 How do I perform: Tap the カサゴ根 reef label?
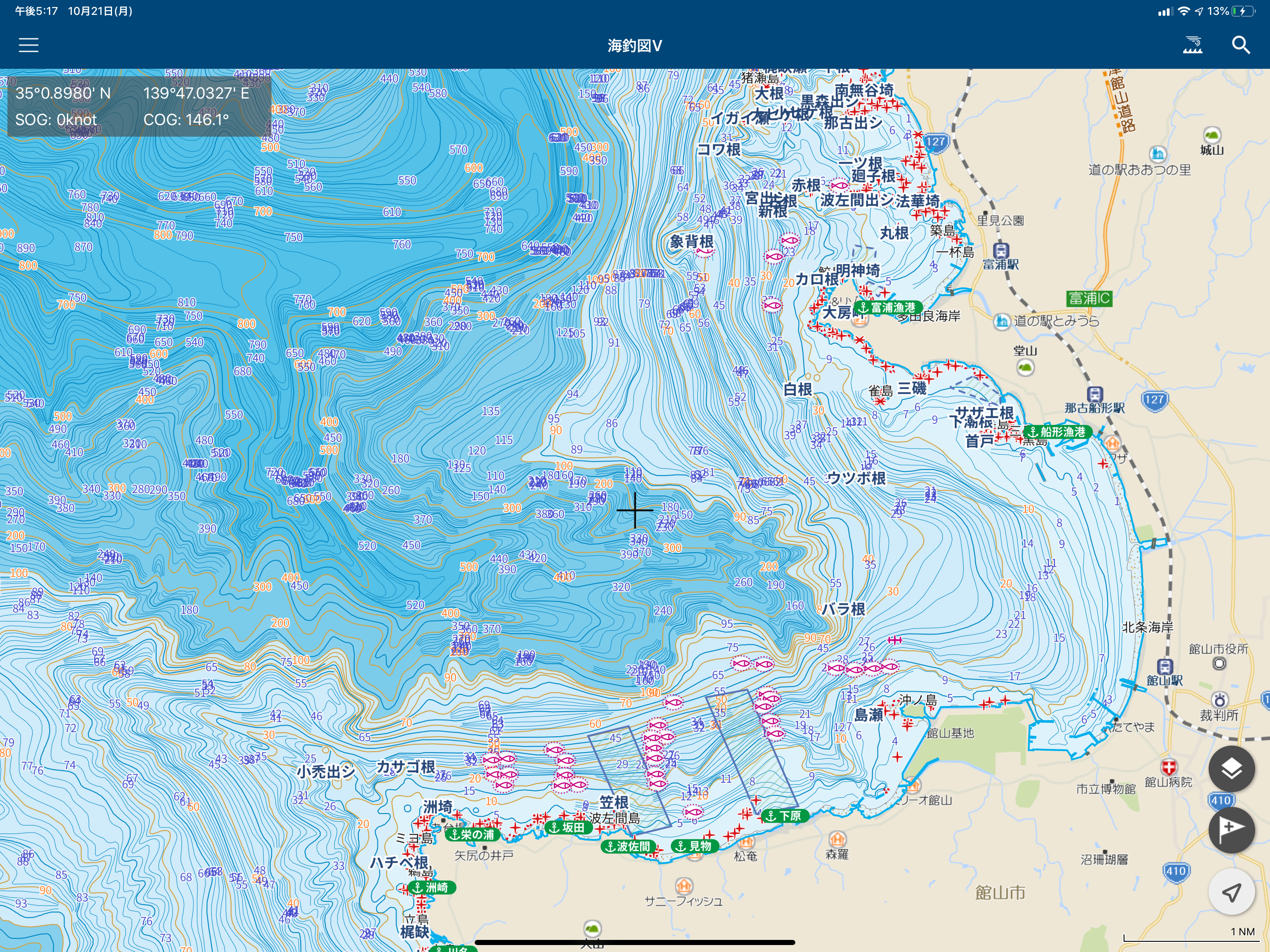(405, 767)
